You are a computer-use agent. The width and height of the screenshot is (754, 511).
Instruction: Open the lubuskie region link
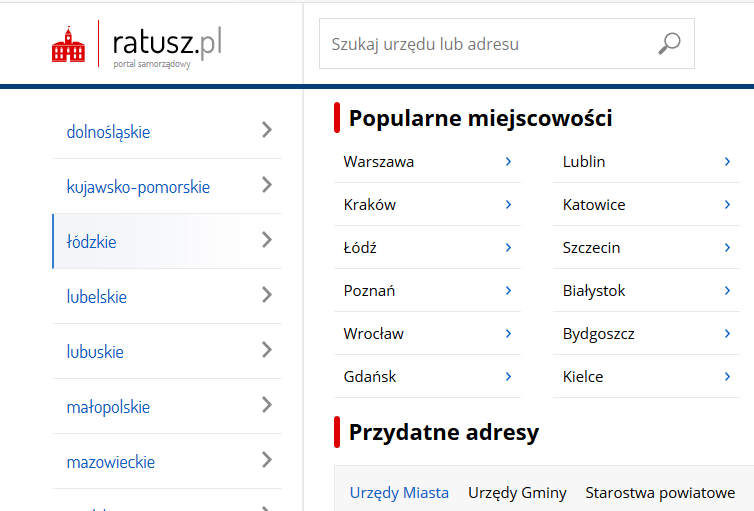(95, 352)
